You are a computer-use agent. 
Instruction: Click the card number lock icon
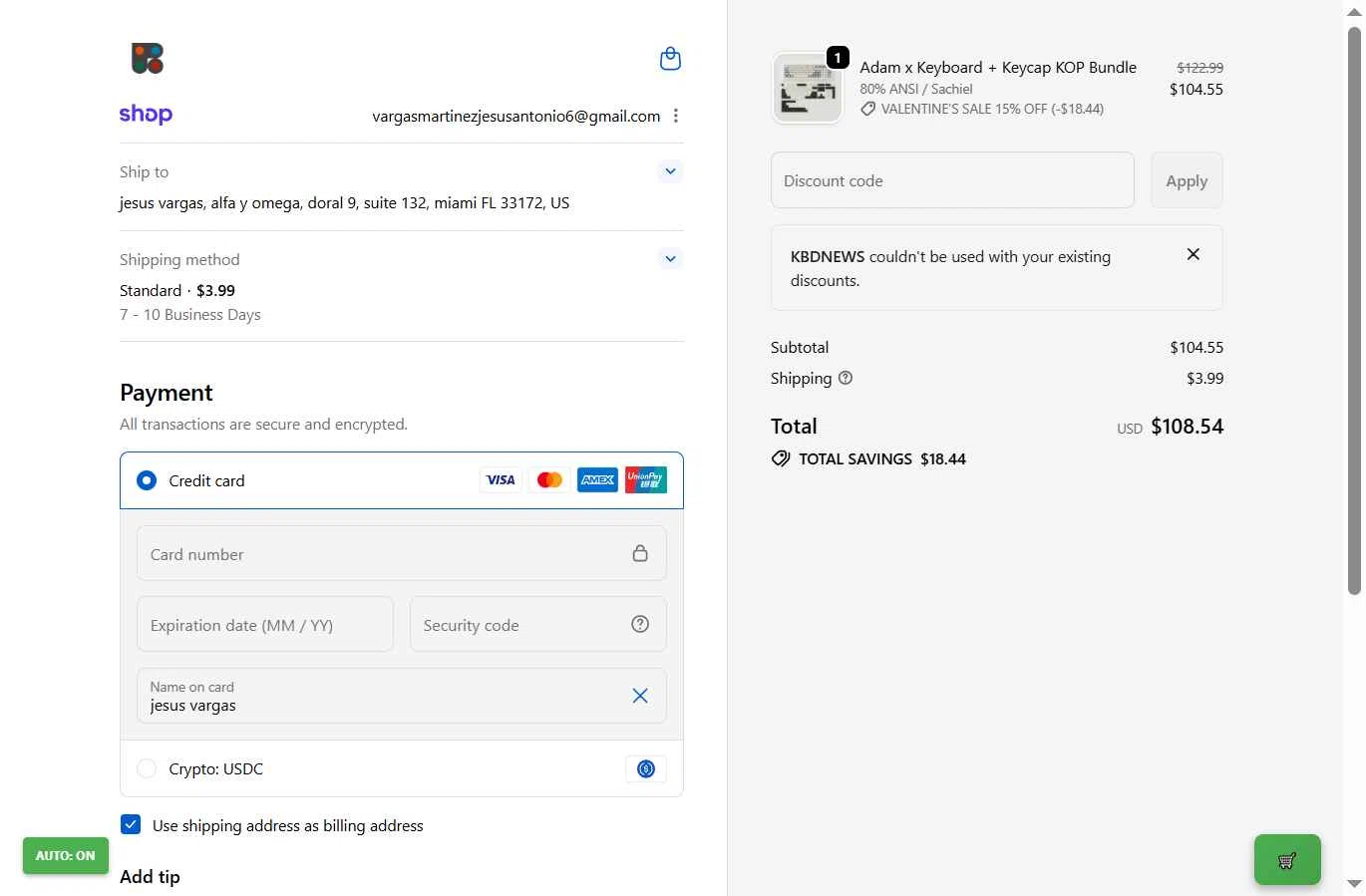640,553
